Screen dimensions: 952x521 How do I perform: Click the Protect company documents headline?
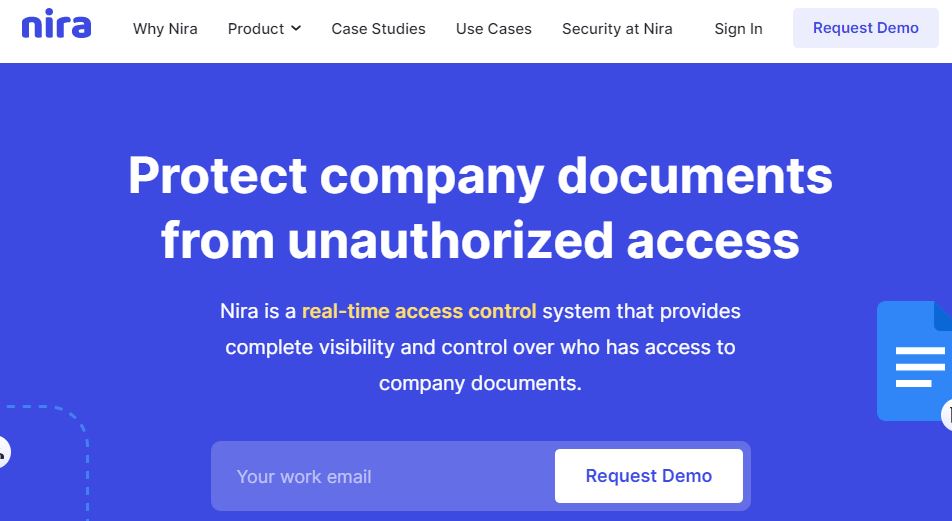[480, 176]
